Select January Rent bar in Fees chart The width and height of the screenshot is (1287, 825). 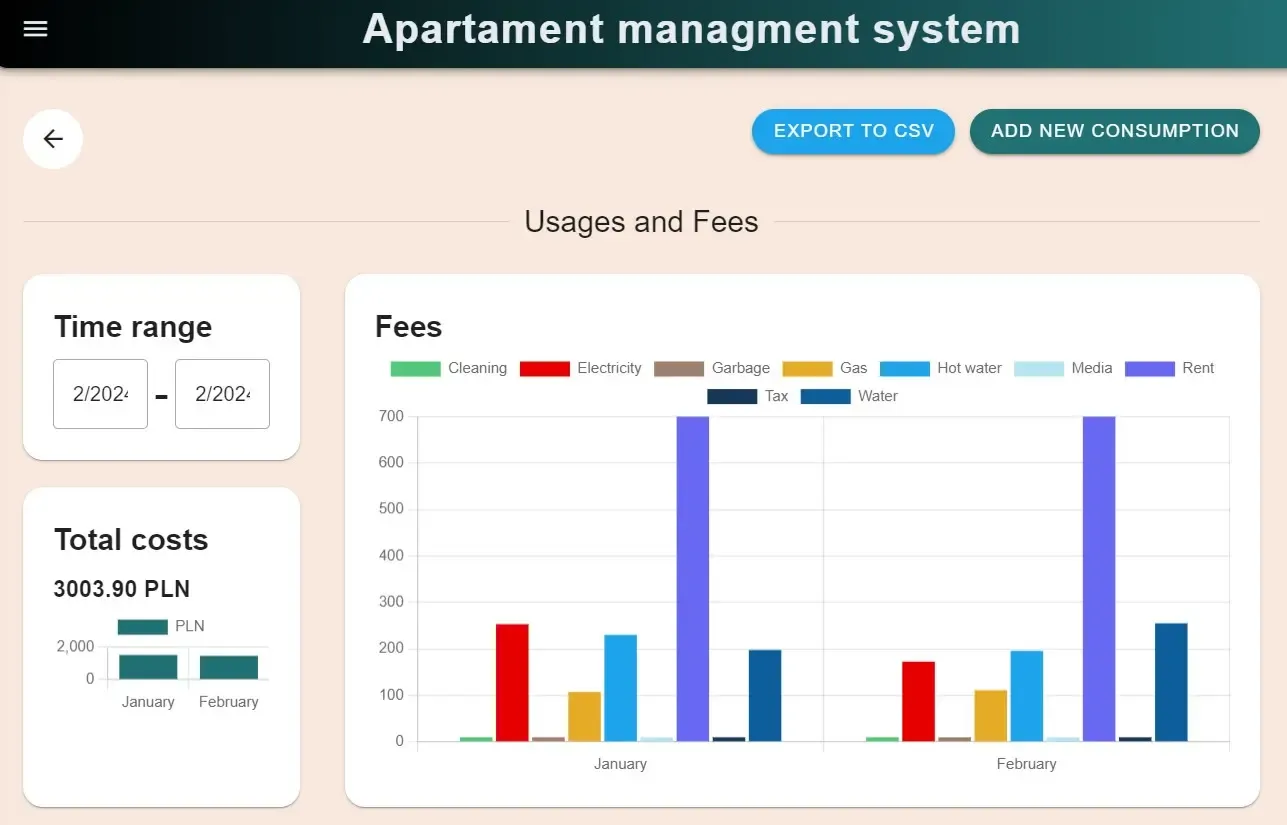point(693,579)
